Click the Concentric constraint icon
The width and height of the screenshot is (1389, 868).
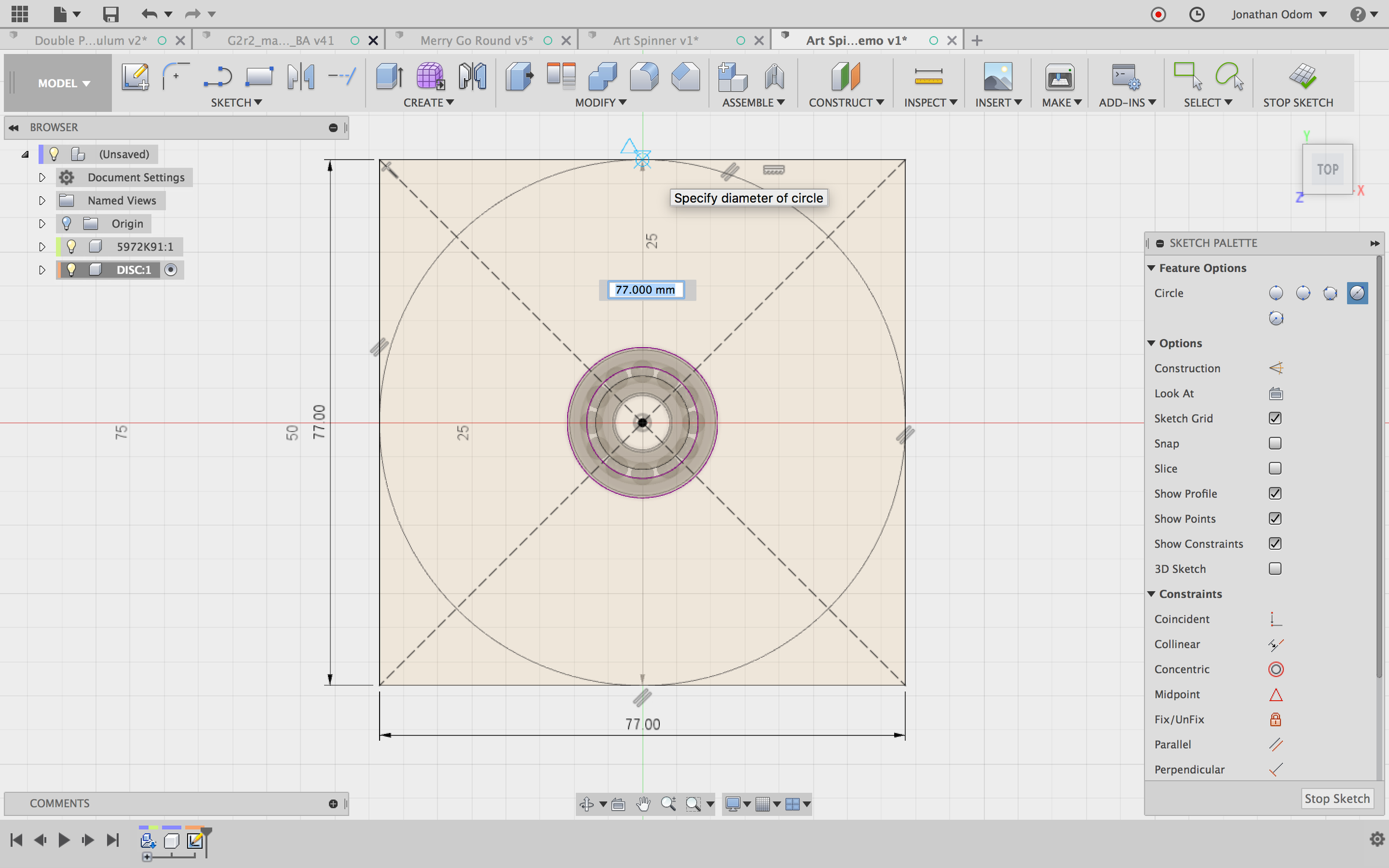(1276, 670)
